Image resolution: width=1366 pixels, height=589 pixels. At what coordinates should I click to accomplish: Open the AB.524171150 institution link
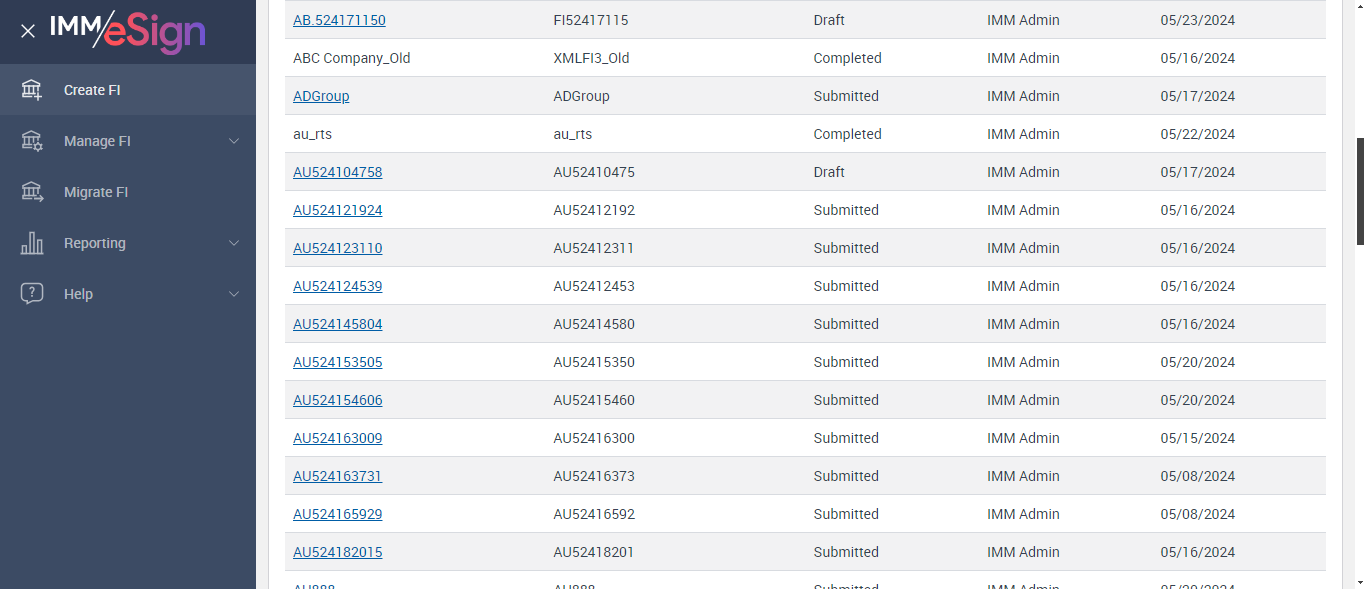[x=339, y=20]
